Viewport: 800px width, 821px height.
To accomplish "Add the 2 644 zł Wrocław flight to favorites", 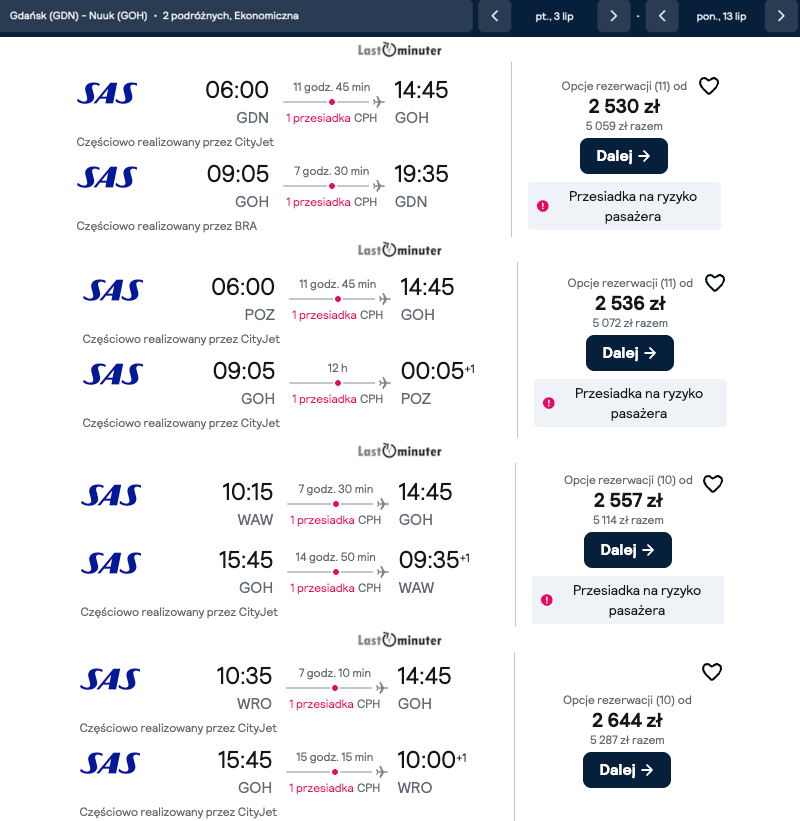I will (711, 672).
